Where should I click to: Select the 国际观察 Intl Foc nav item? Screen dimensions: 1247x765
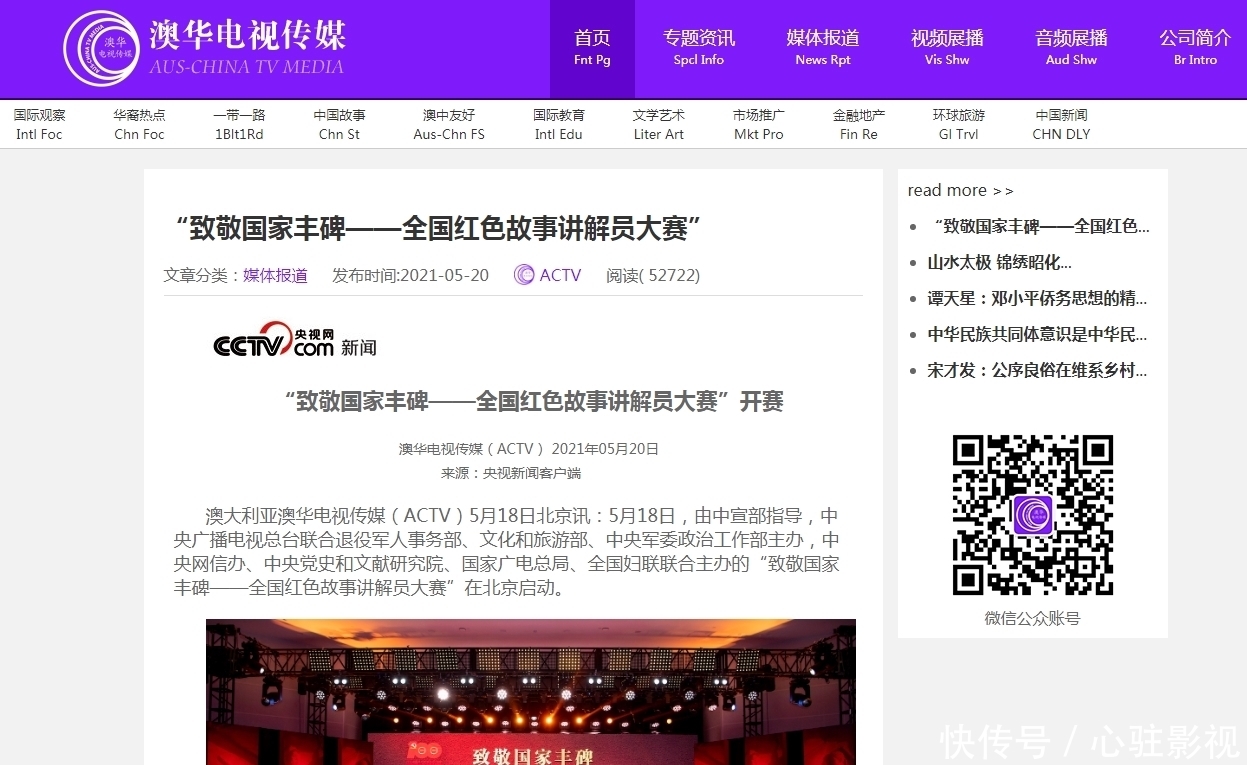pos(39,123)
